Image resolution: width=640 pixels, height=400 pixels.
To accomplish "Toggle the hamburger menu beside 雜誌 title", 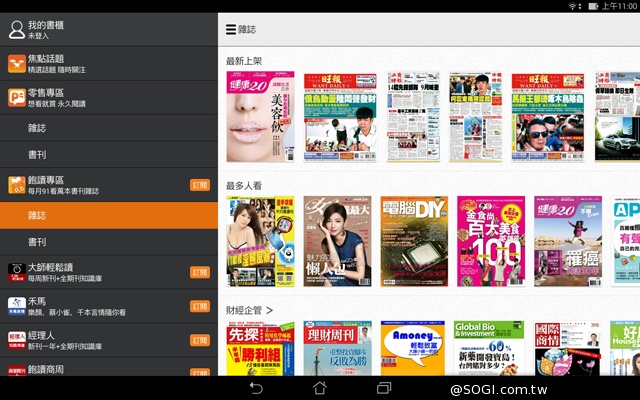I will (x=231, y=31).
